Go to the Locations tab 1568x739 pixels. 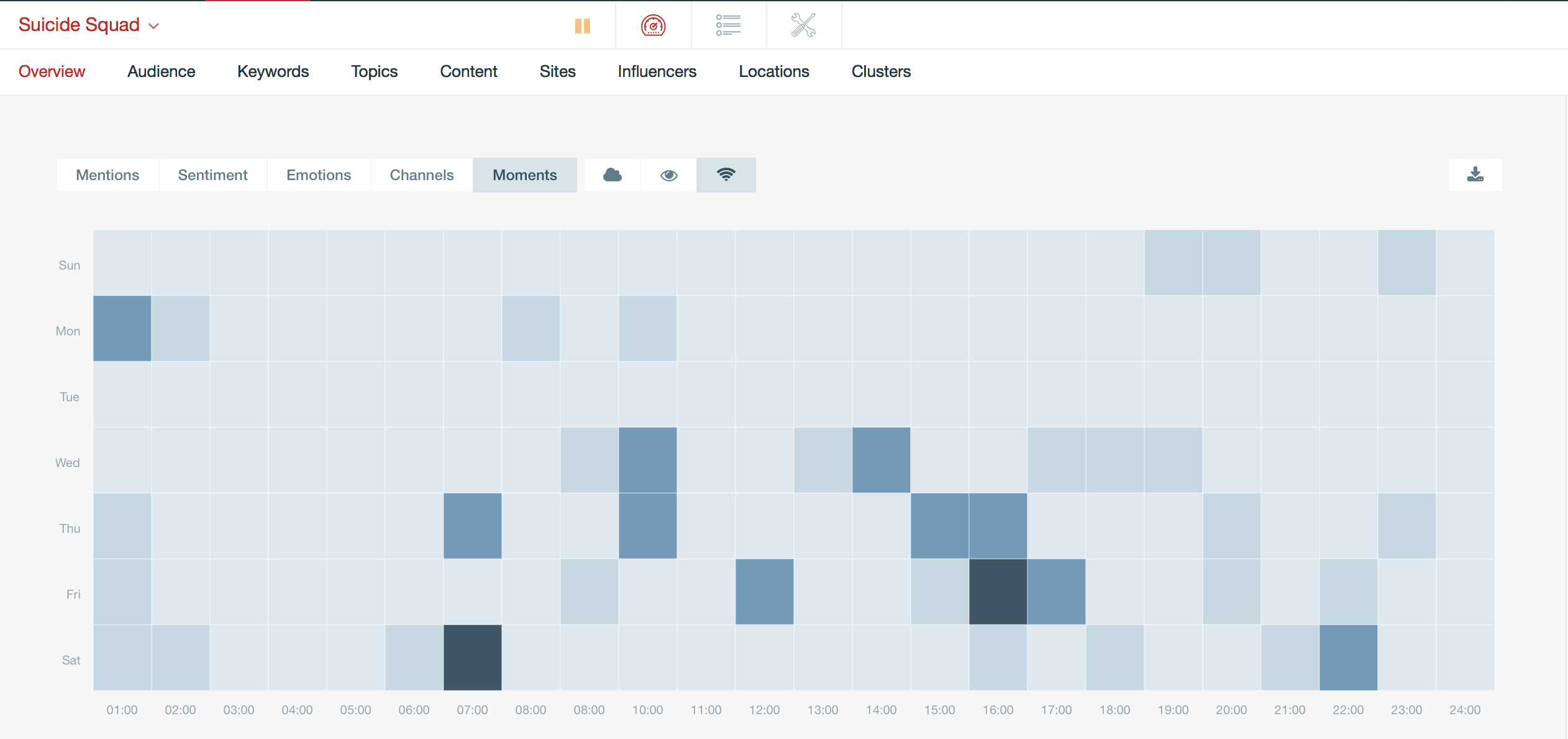click(773, 71)
